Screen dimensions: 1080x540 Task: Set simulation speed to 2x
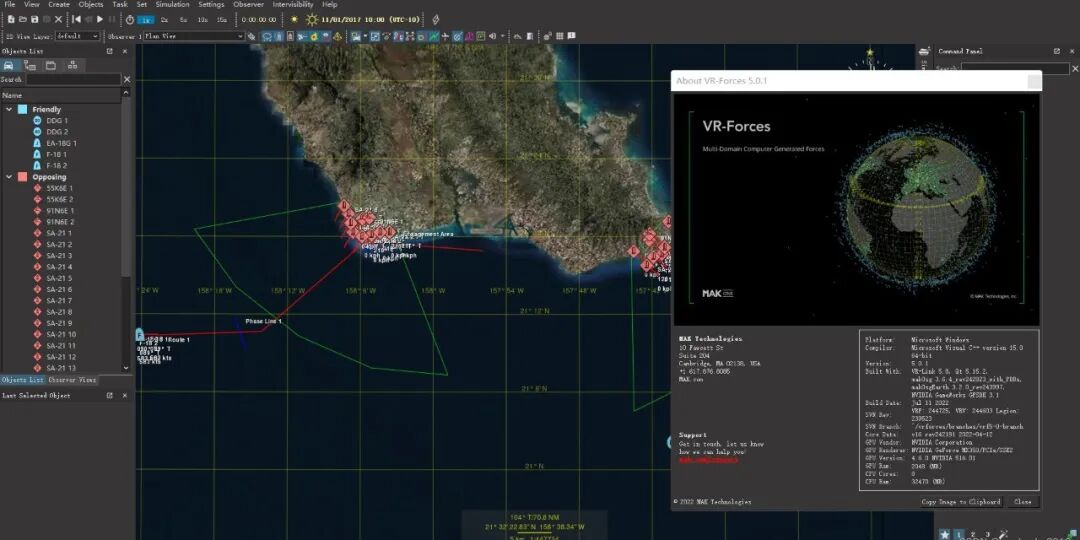164,20
